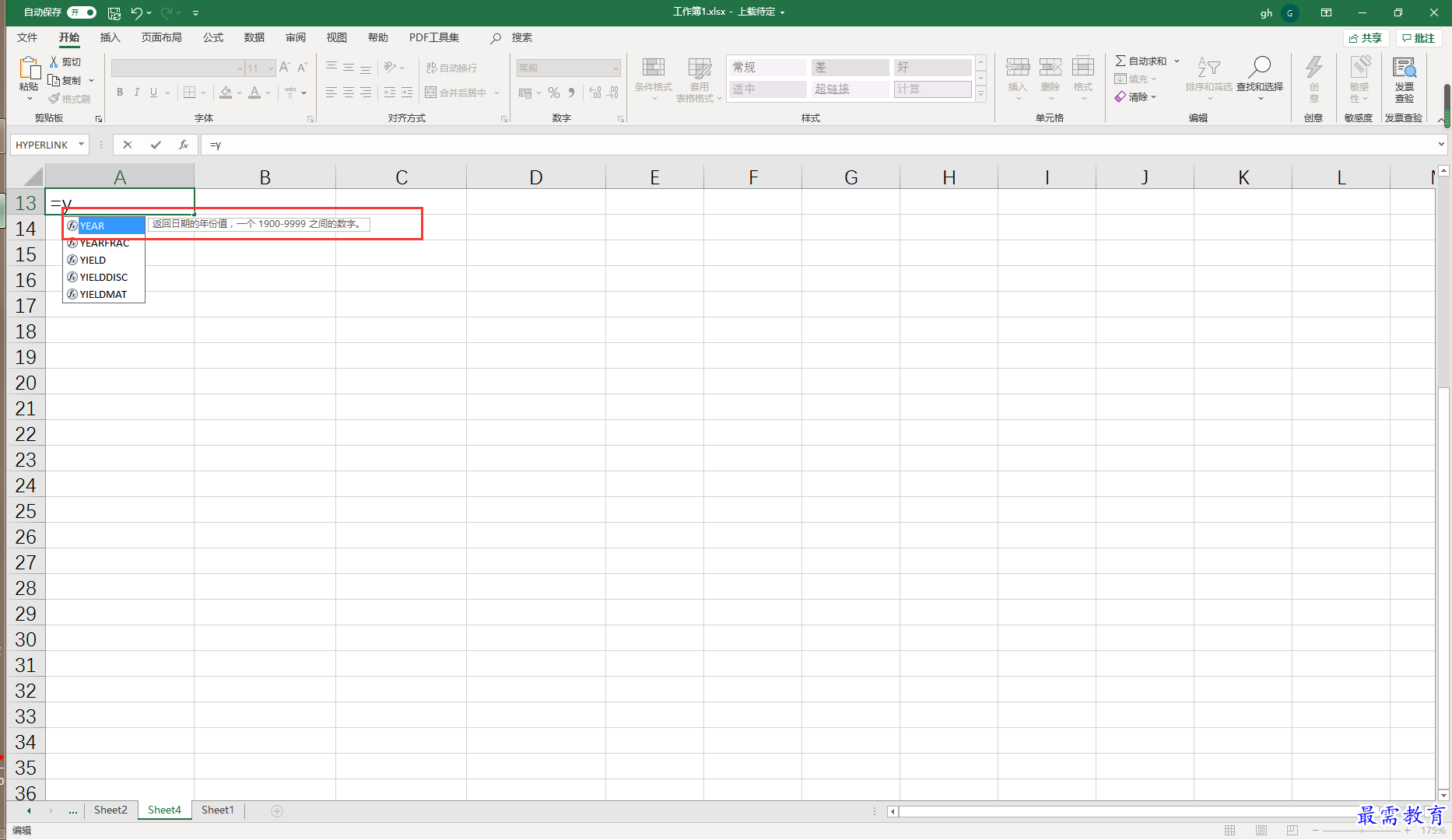Screen dimensions: 1452x840
Task: Toggle Align Left
Action: [x=331, y=93]
